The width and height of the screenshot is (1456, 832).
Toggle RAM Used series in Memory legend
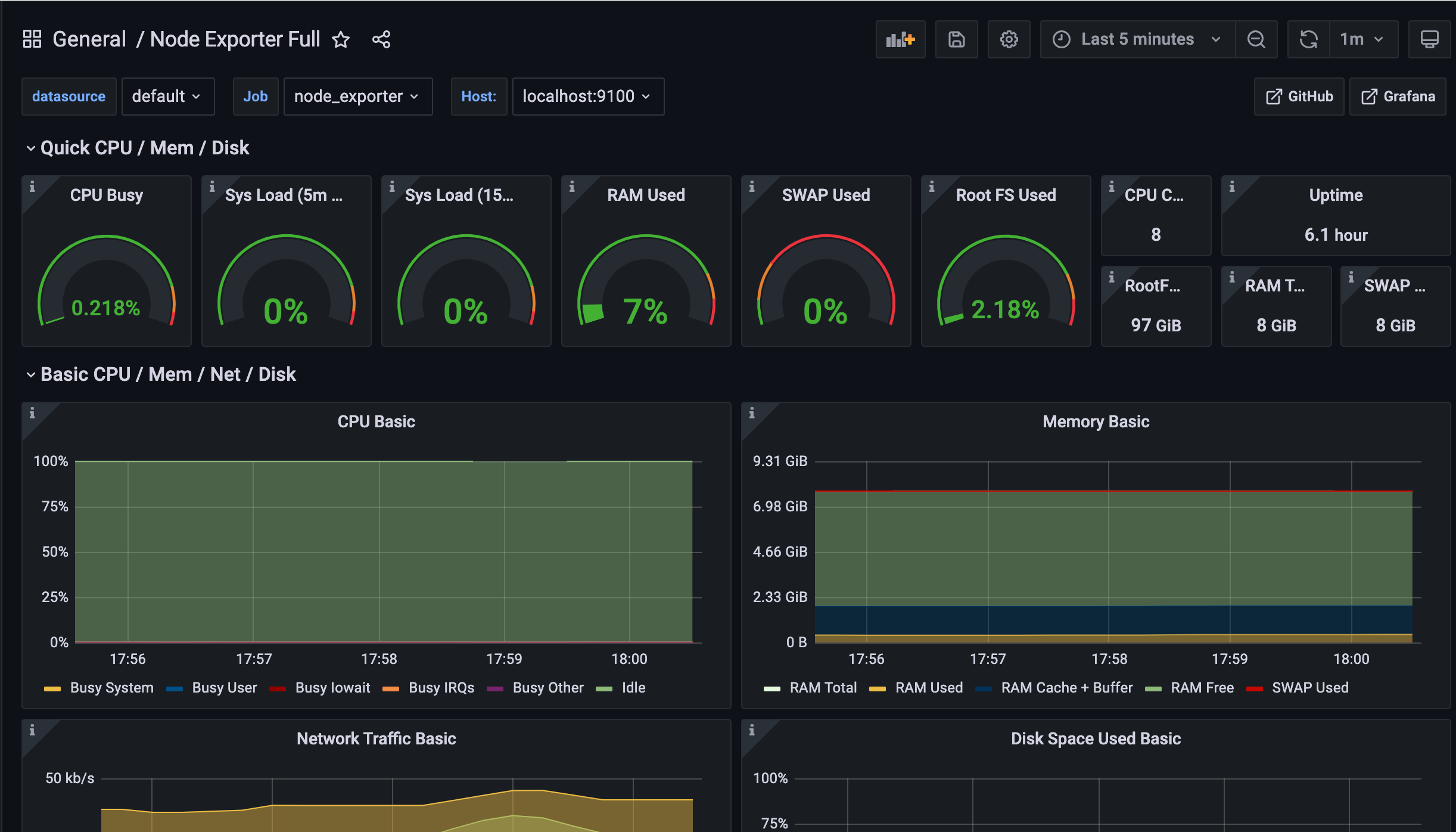928,688
